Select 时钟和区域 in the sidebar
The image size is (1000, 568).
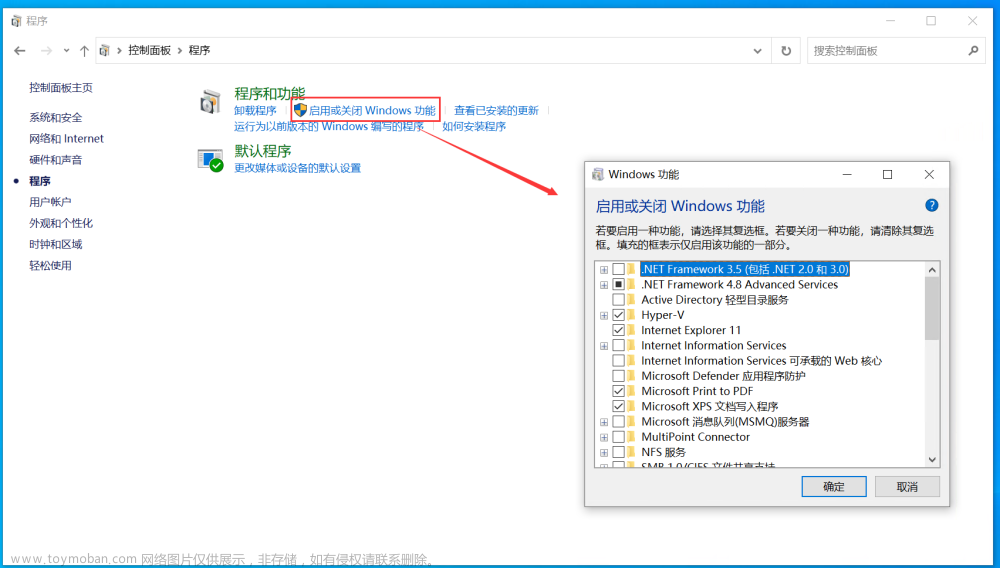(x=55, y=244)
